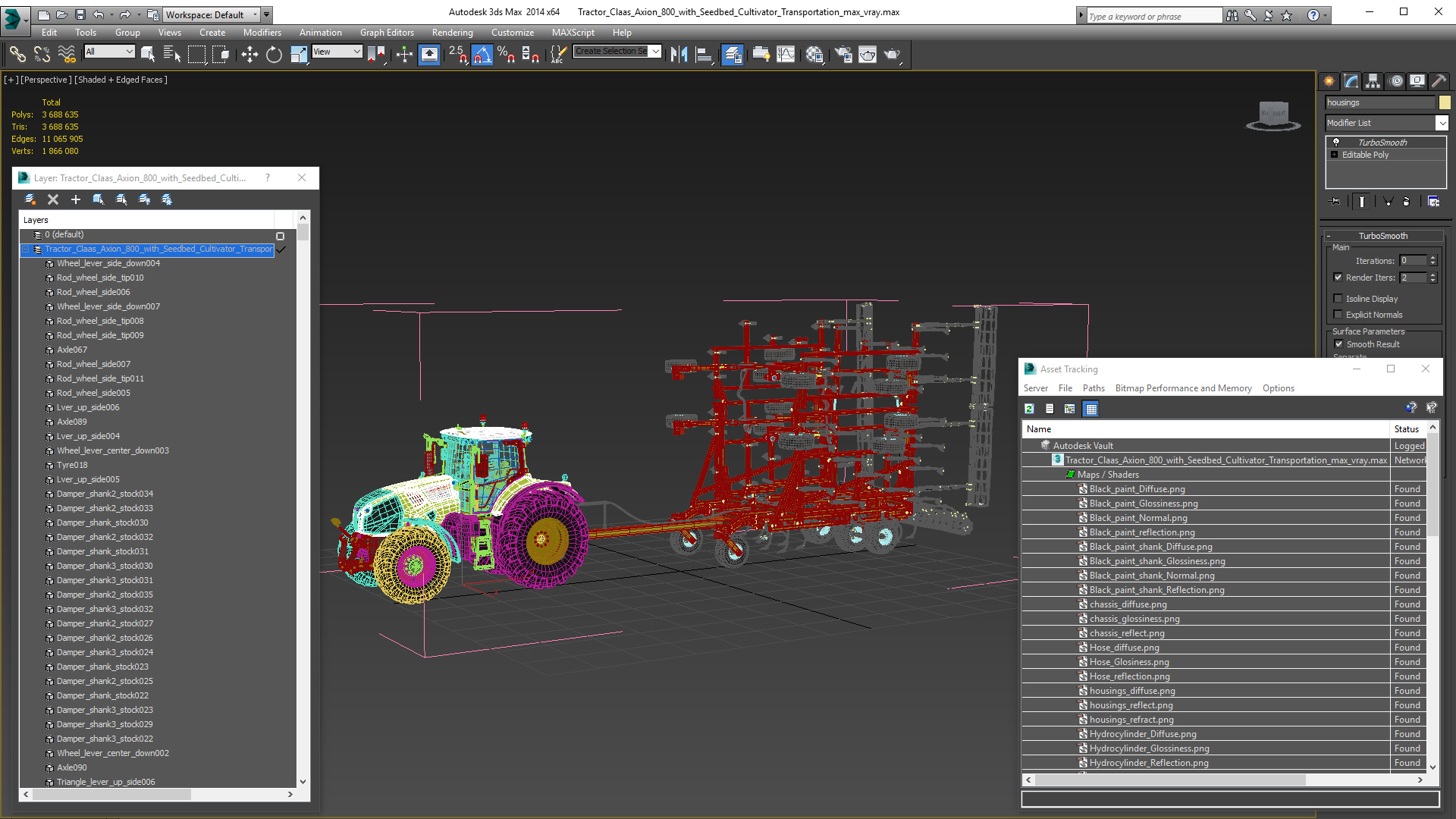Click Pin Stack icon under modifier stack
Viewport: 1456px width, 819px height.
click(x=1336, y=201)
